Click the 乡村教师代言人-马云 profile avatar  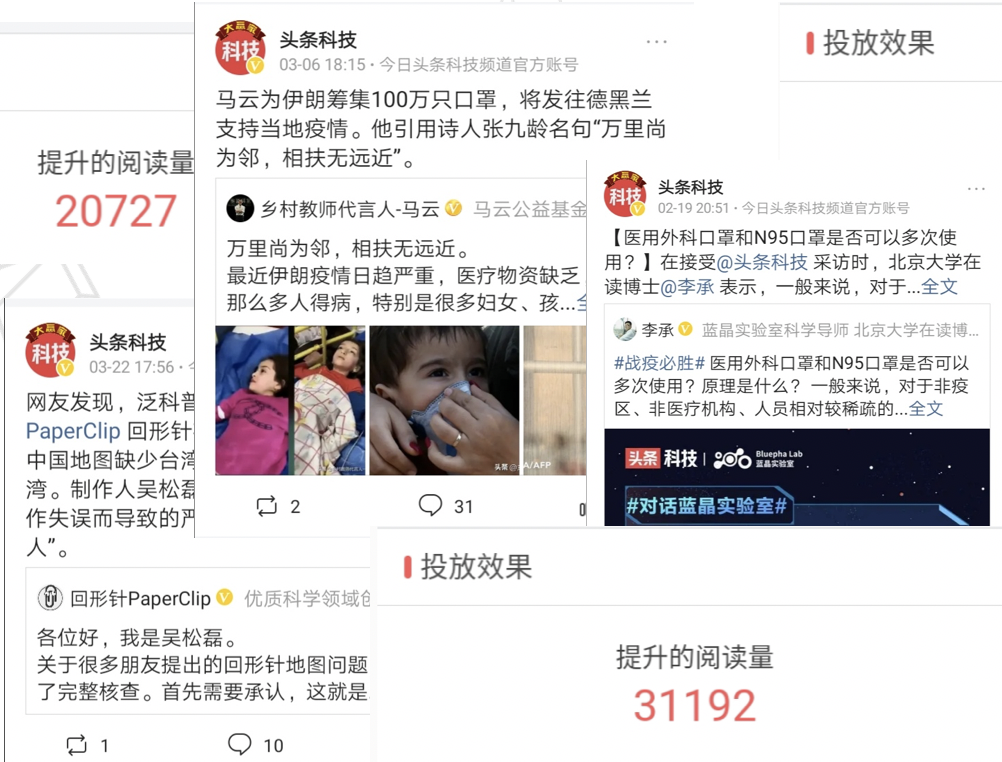(x=240, y=208)
